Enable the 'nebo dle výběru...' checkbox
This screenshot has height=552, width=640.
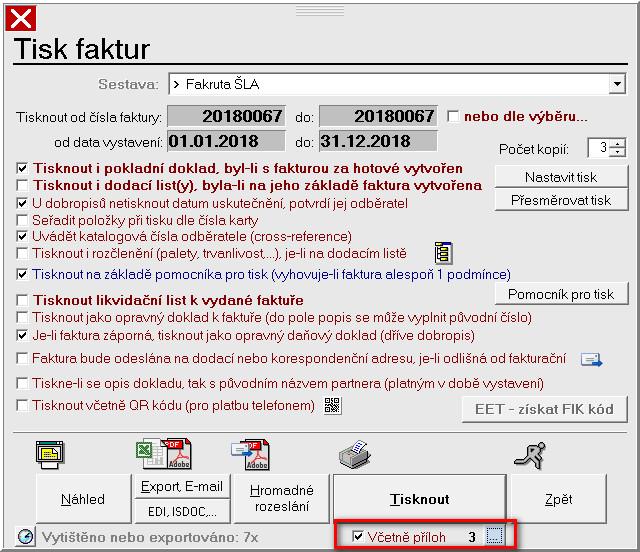click(x=453, y=116)
